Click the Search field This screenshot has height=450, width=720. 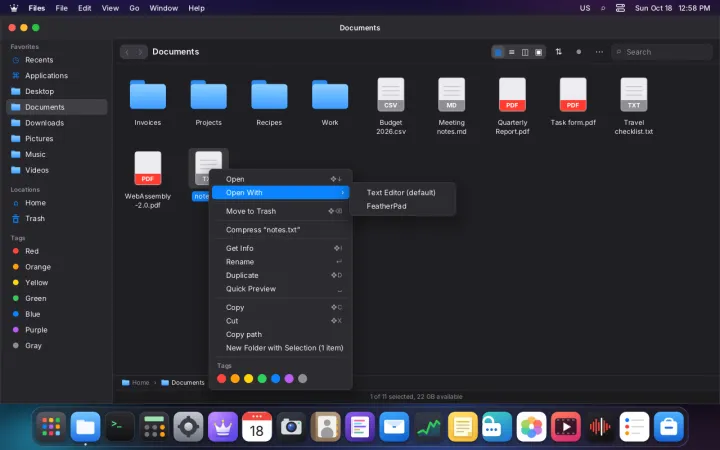coord(662,52)
